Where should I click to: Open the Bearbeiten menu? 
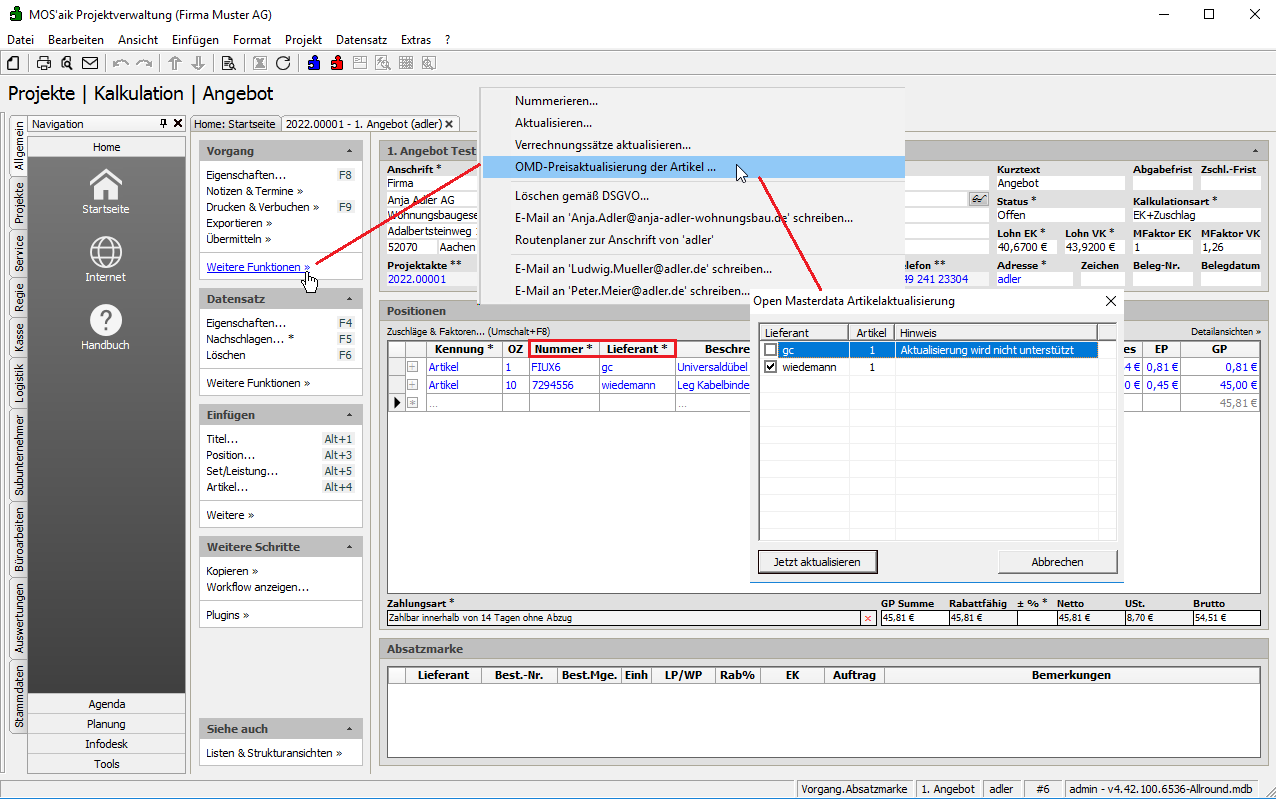76,40
